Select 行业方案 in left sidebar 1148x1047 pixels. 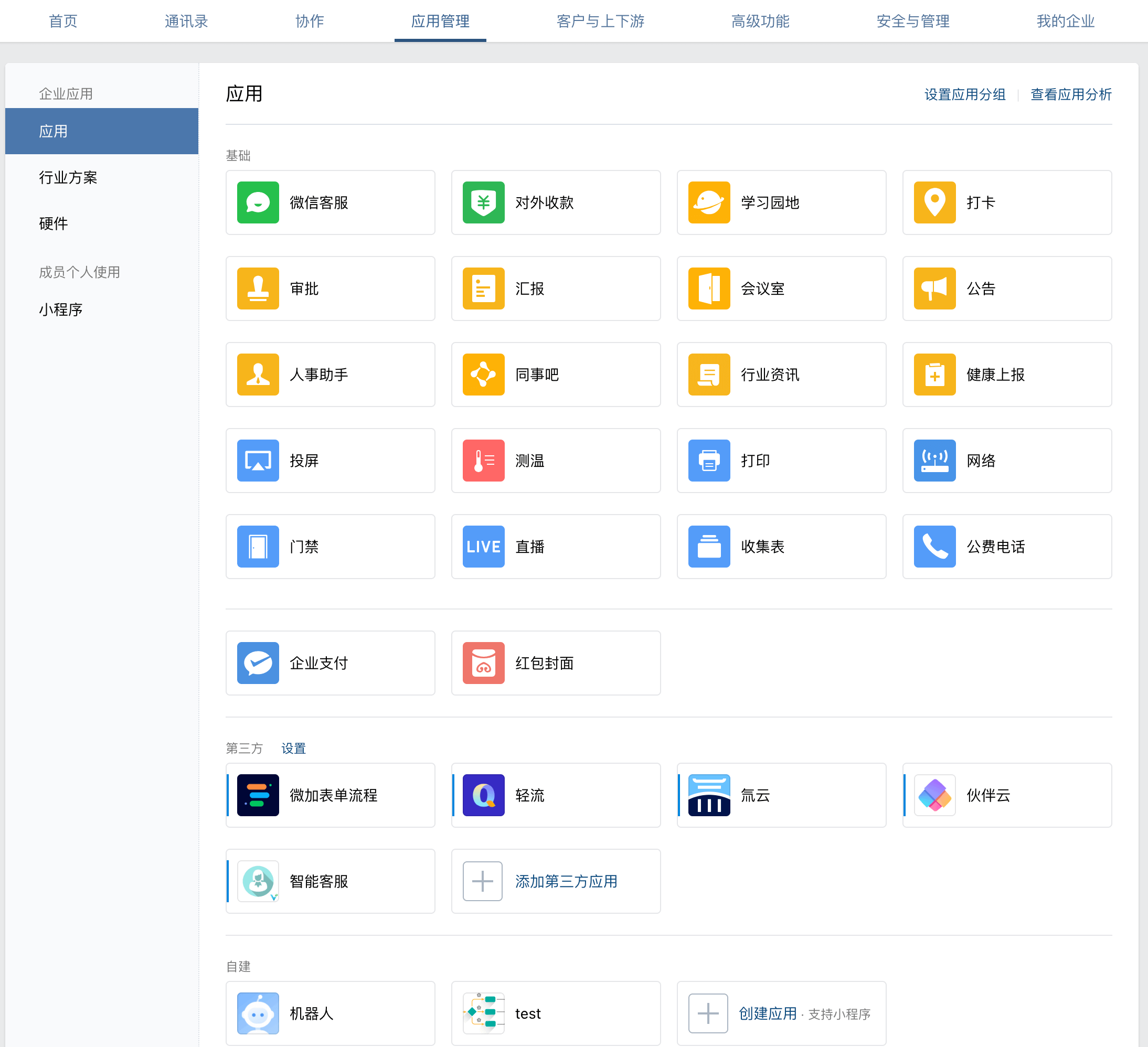68,178
